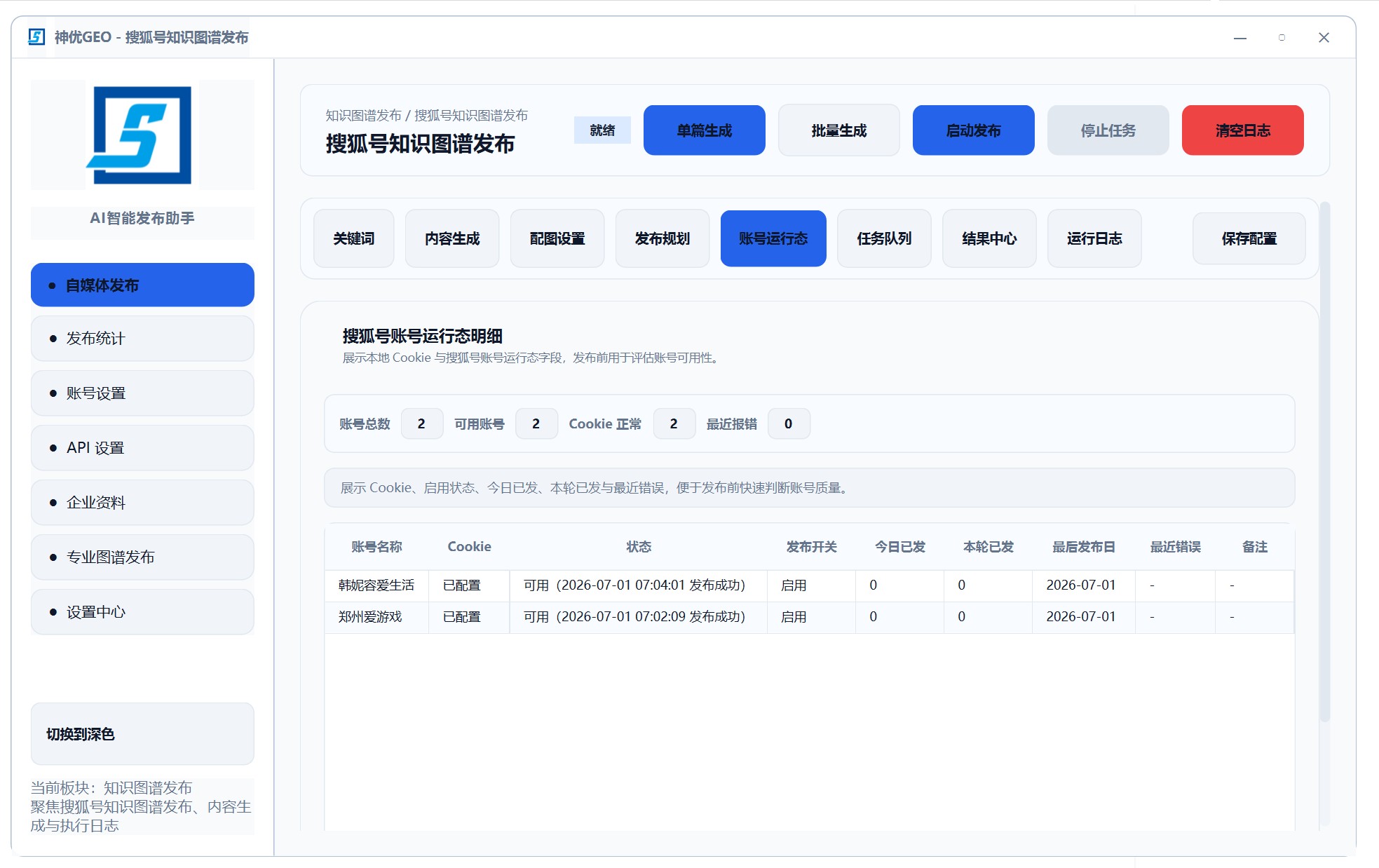Minimize the 神优GEO window

tap(1239, 38)
